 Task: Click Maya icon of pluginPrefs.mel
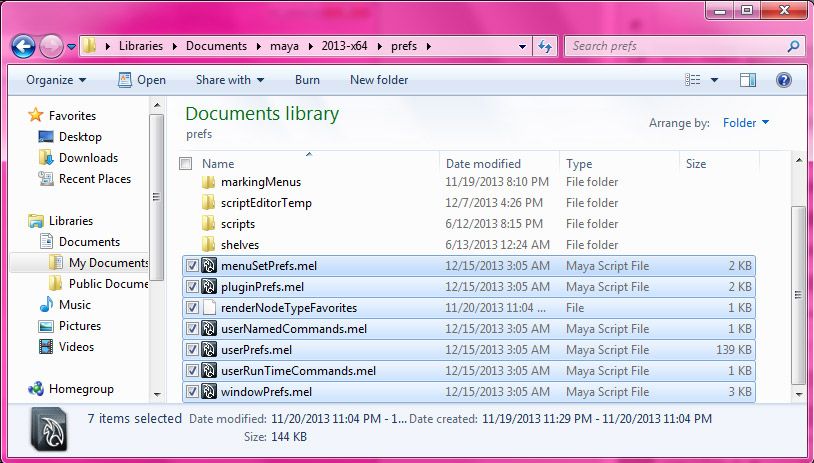(209, 287)
